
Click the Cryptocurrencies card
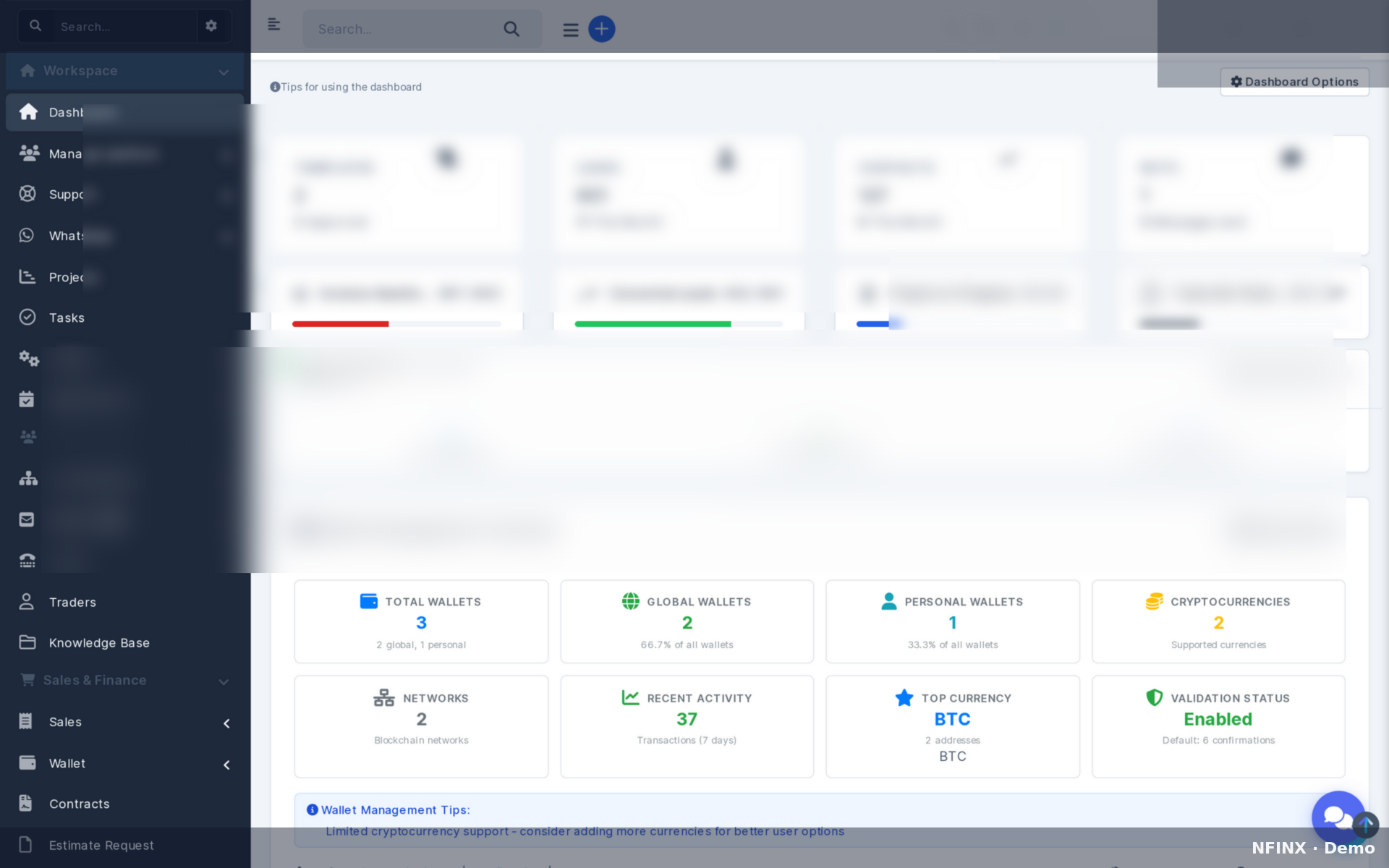pyautogui.click(x=1218, y=621)
